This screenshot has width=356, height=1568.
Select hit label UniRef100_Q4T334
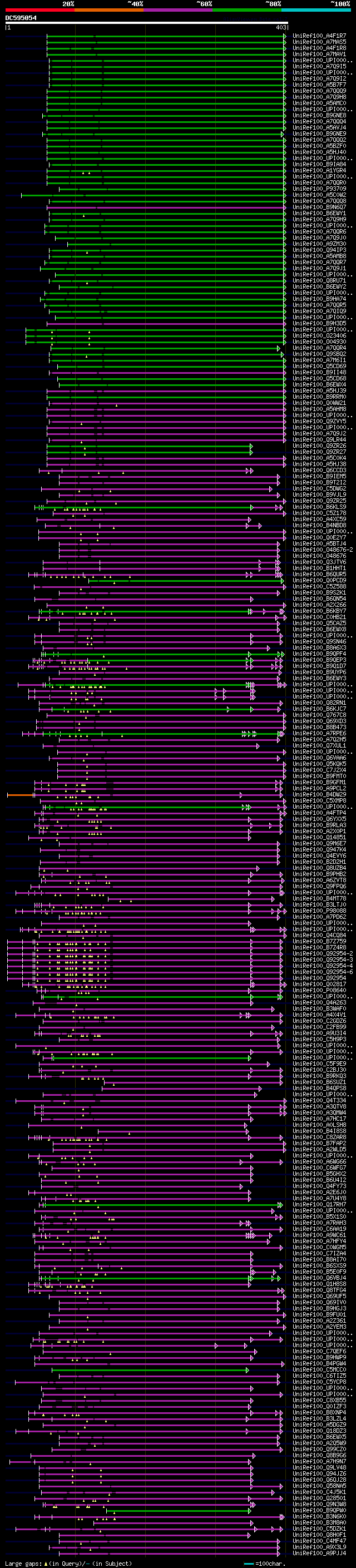(x=319, y=1101)
